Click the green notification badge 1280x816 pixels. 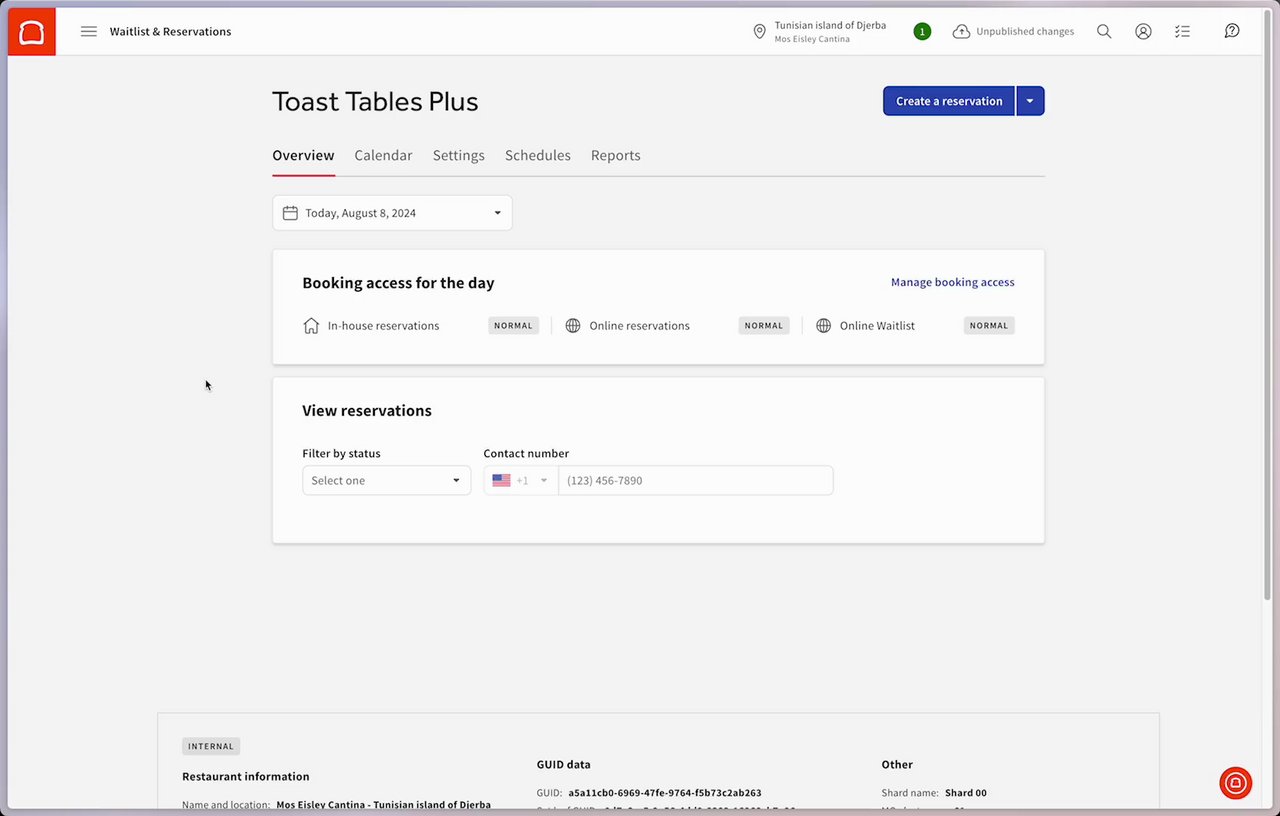(x=922, y=32)
